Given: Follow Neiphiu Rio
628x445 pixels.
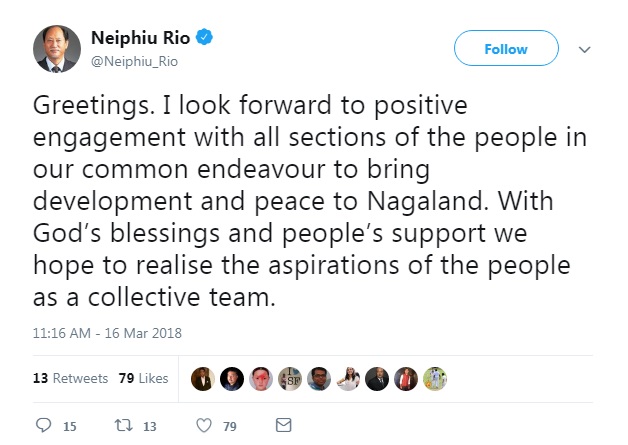Looking at the screenshot, I should coord(506,48).
